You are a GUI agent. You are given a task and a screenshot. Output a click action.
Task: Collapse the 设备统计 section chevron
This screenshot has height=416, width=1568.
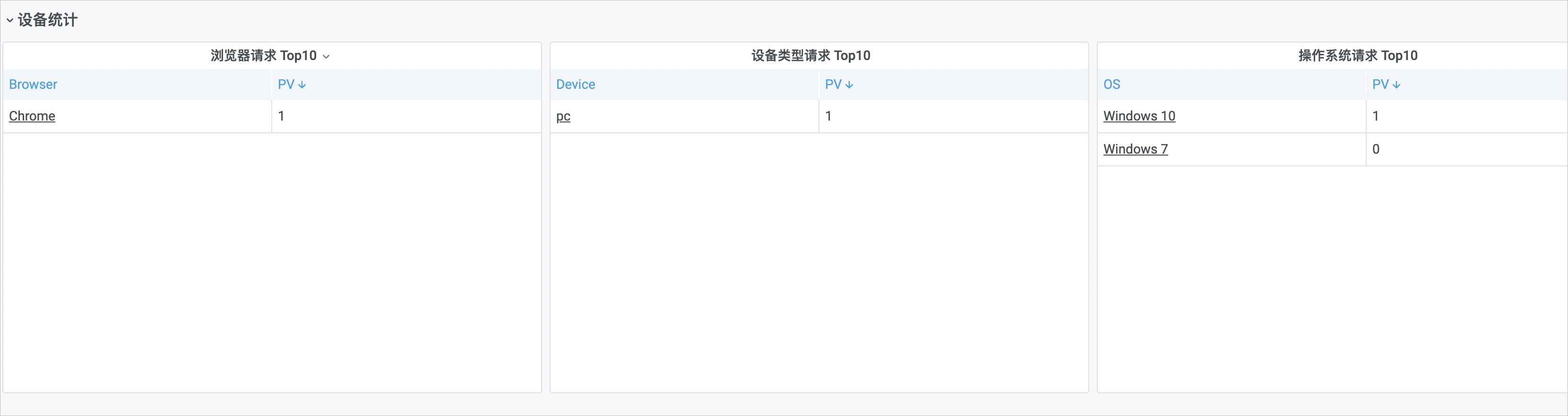[x=10, y=20]
